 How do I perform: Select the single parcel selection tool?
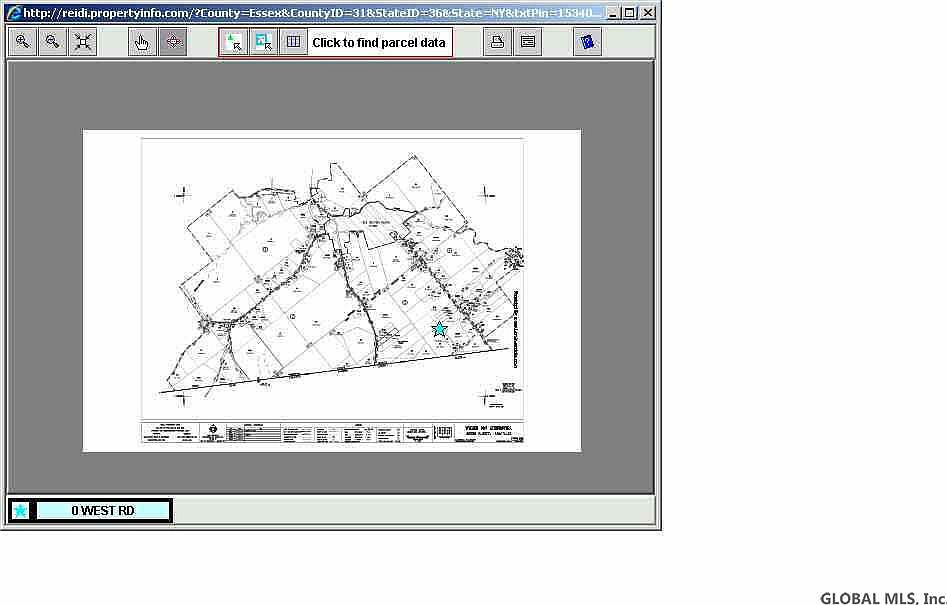point(233,42)
